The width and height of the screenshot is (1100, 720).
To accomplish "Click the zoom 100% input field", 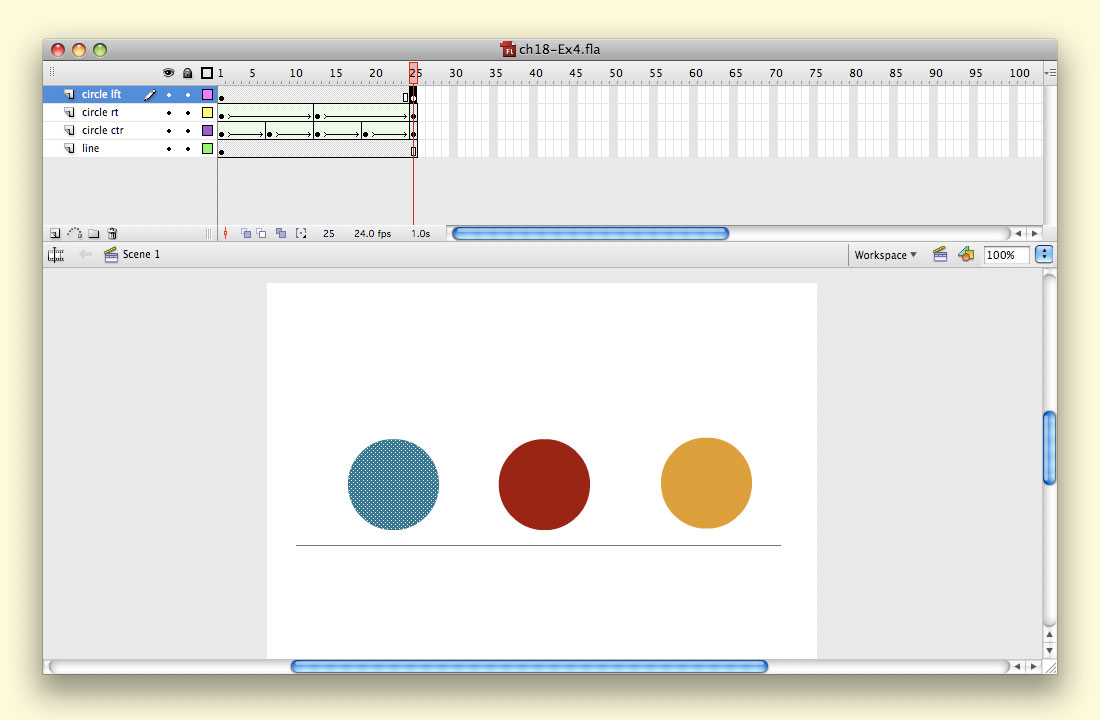I will (1006, 255).
